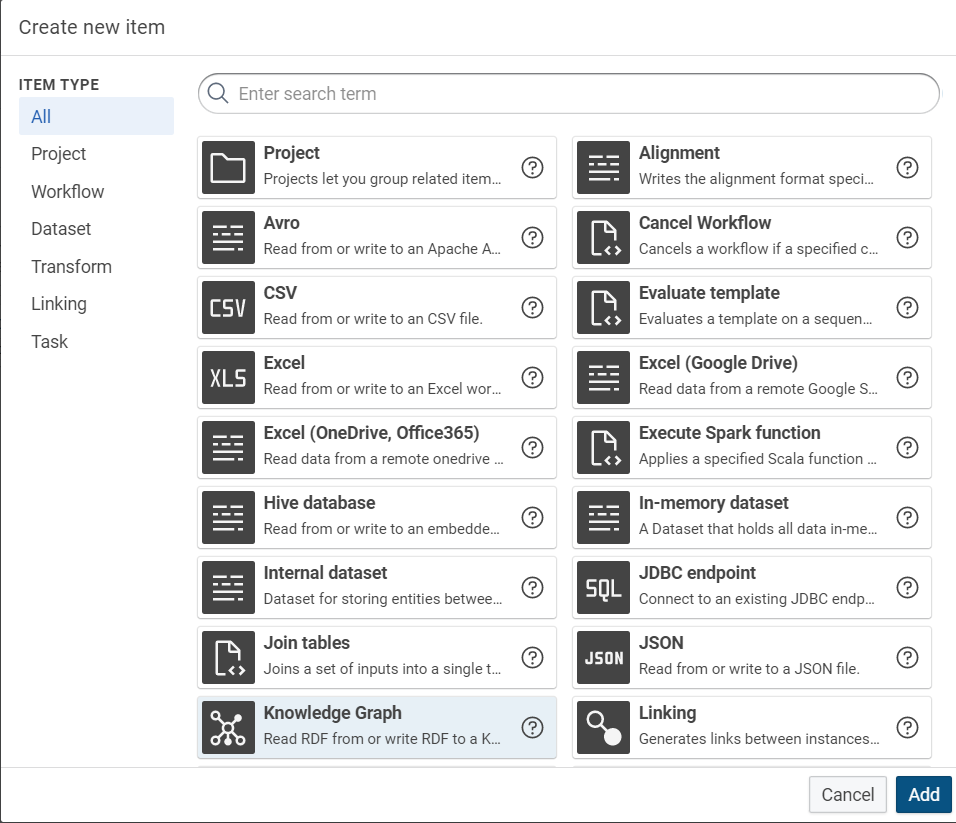Viewport: 956px width, 823px height.
Task: Show help for Hive database
Action: click(532, 517)
